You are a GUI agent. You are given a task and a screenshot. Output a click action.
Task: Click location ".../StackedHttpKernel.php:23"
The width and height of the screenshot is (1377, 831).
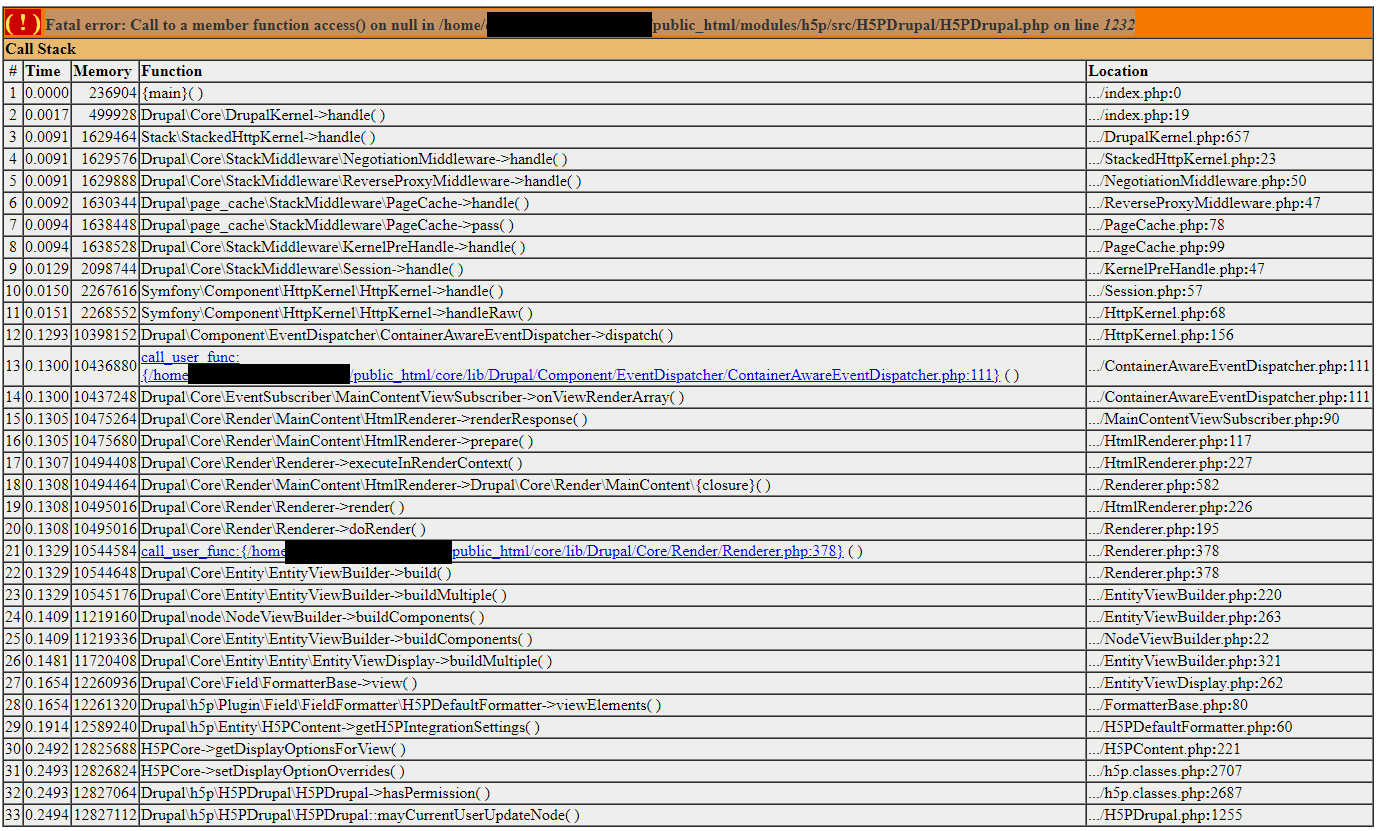pos(1182,159)
